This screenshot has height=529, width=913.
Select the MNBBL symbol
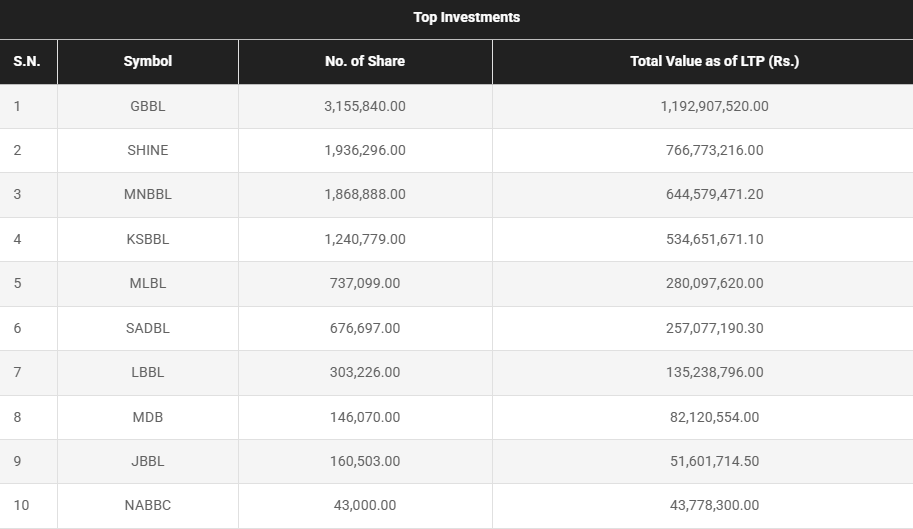click(x=148, y=194)
